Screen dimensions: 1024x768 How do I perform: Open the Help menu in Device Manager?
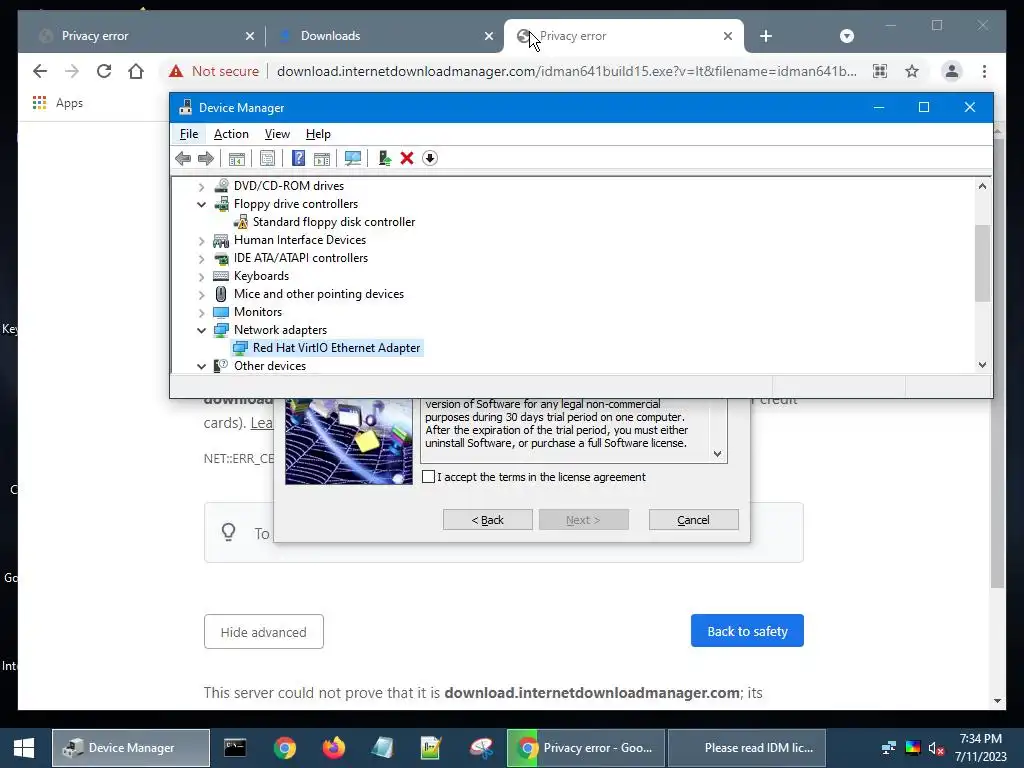(318, 134)
